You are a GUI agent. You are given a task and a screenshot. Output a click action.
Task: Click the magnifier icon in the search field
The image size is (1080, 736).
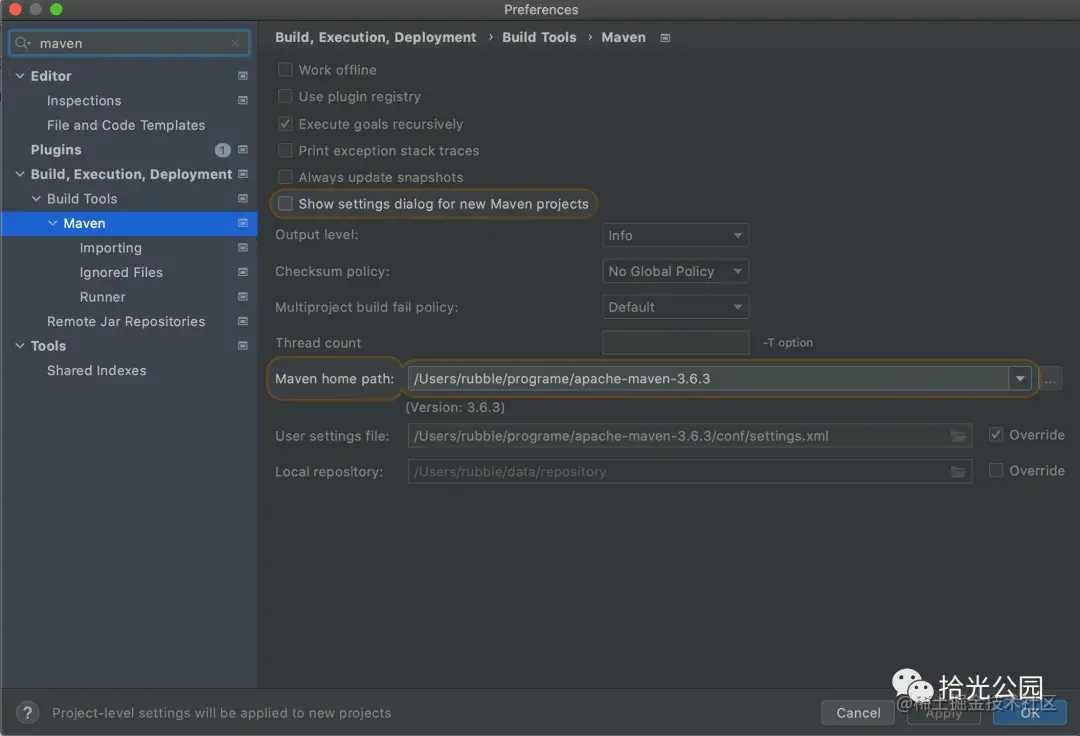(x=23, y=43)
